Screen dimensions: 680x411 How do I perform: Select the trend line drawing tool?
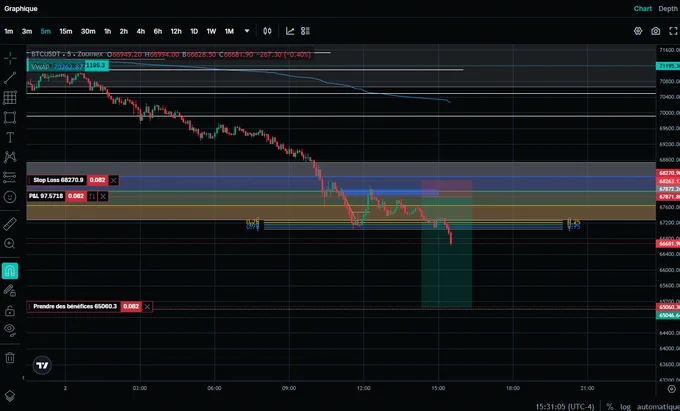pyautogui.click(x=10, y=78)
